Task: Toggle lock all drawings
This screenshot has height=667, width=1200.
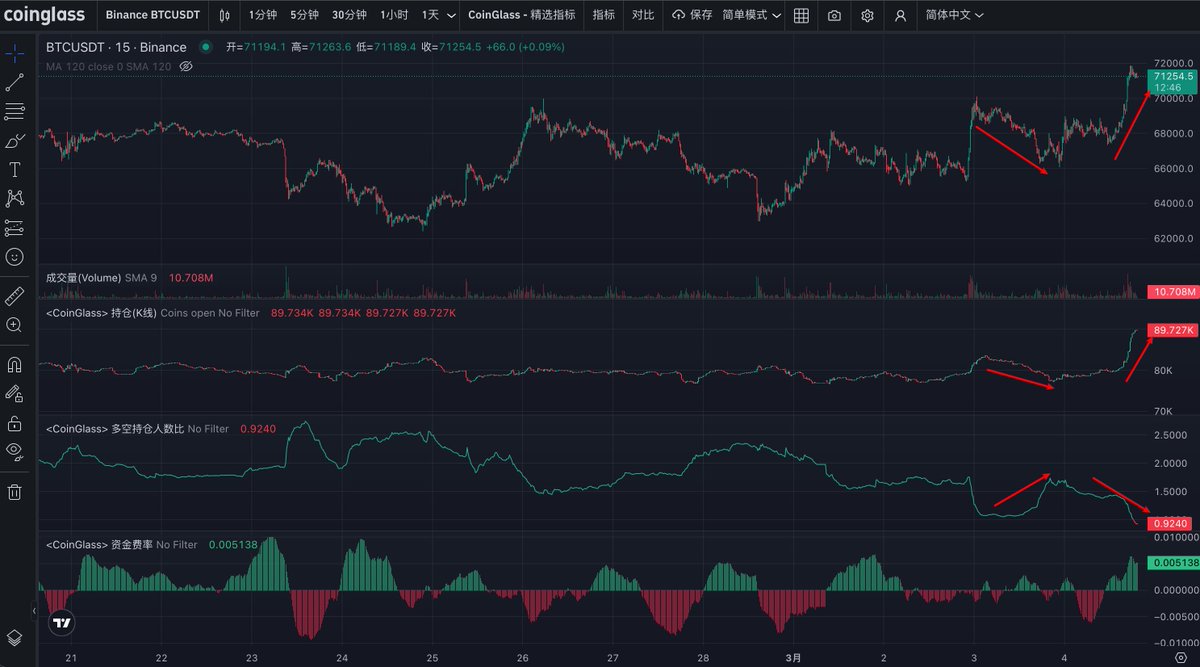Action: point(15,423)
